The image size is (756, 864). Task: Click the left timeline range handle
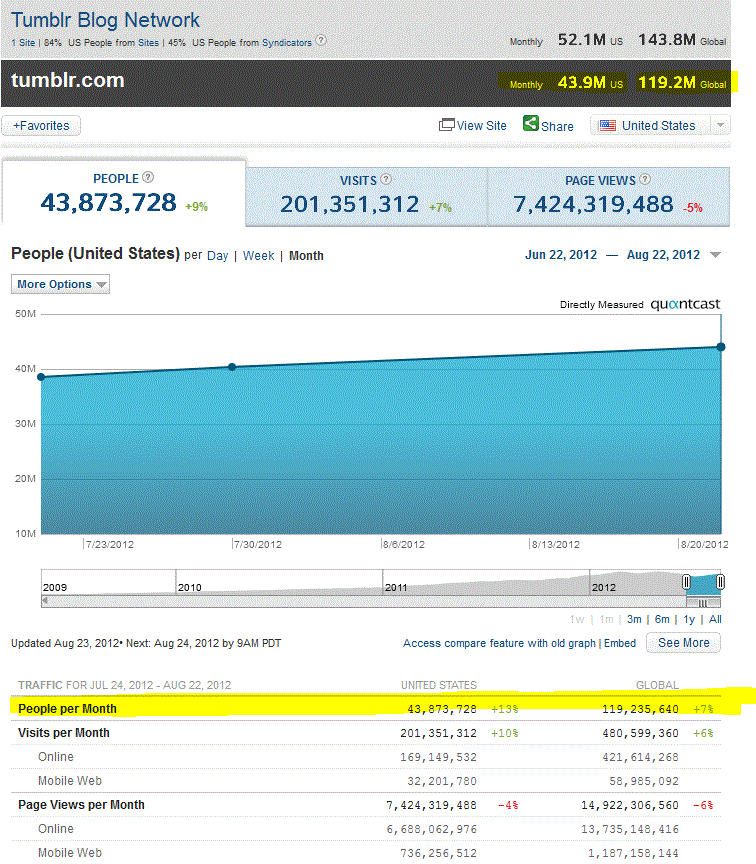[x=686, y=581]
